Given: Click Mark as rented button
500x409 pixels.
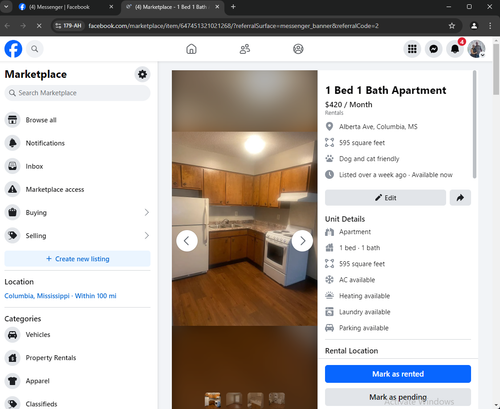Looking at the screenshot, I should (398, 374).
